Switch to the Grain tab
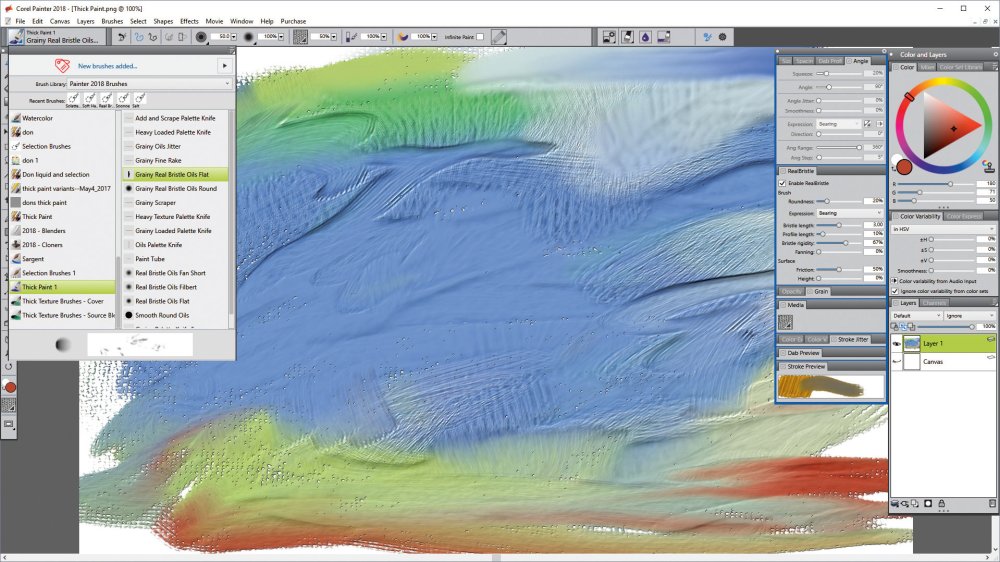This screenshot has height=562, width=1000. point(821,292)
